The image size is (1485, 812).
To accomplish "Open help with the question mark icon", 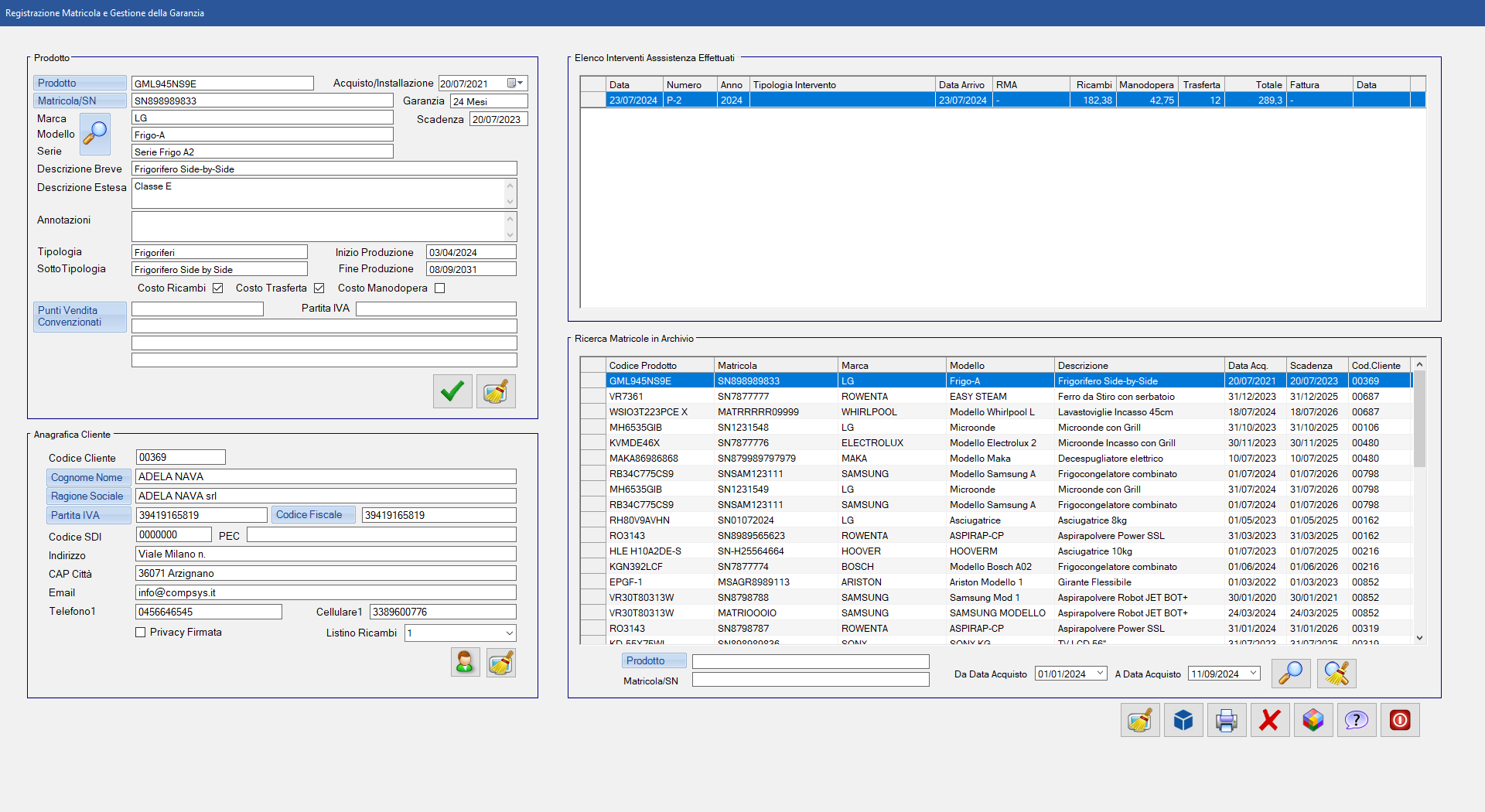I will click(1356, 721).
